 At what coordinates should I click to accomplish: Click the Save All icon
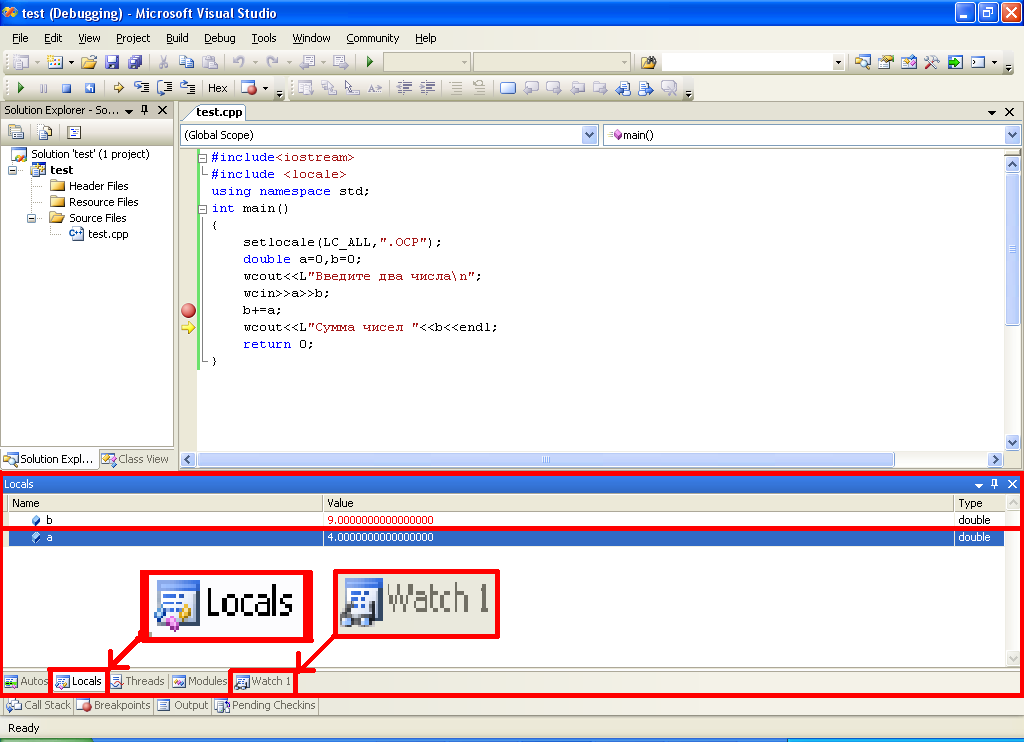pos(135,62)
